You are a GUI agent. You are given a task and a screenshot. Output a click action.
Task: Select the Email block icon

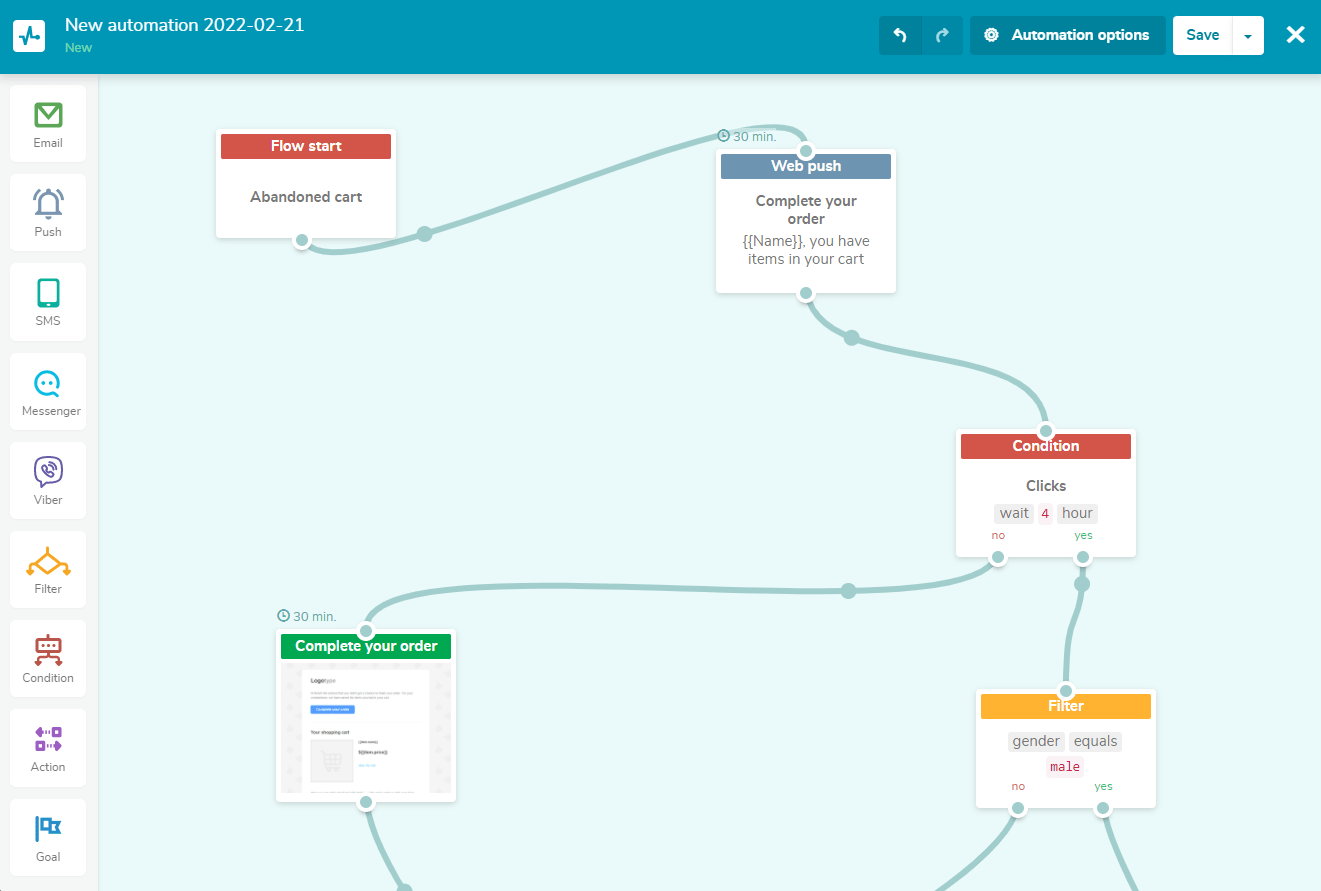click(x=48, y=115)
